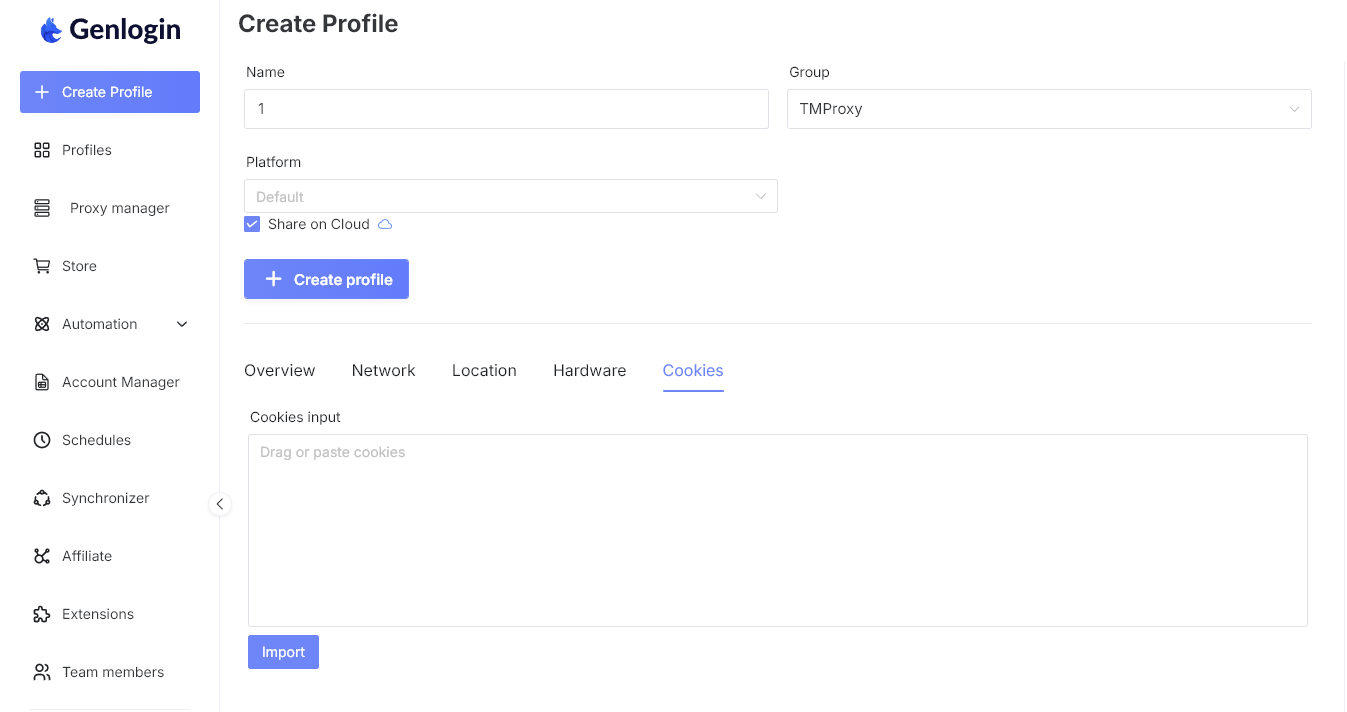Expand the Automation submenu chevron
This screenshot has width=1347, height=712.
tap(182, 324)
